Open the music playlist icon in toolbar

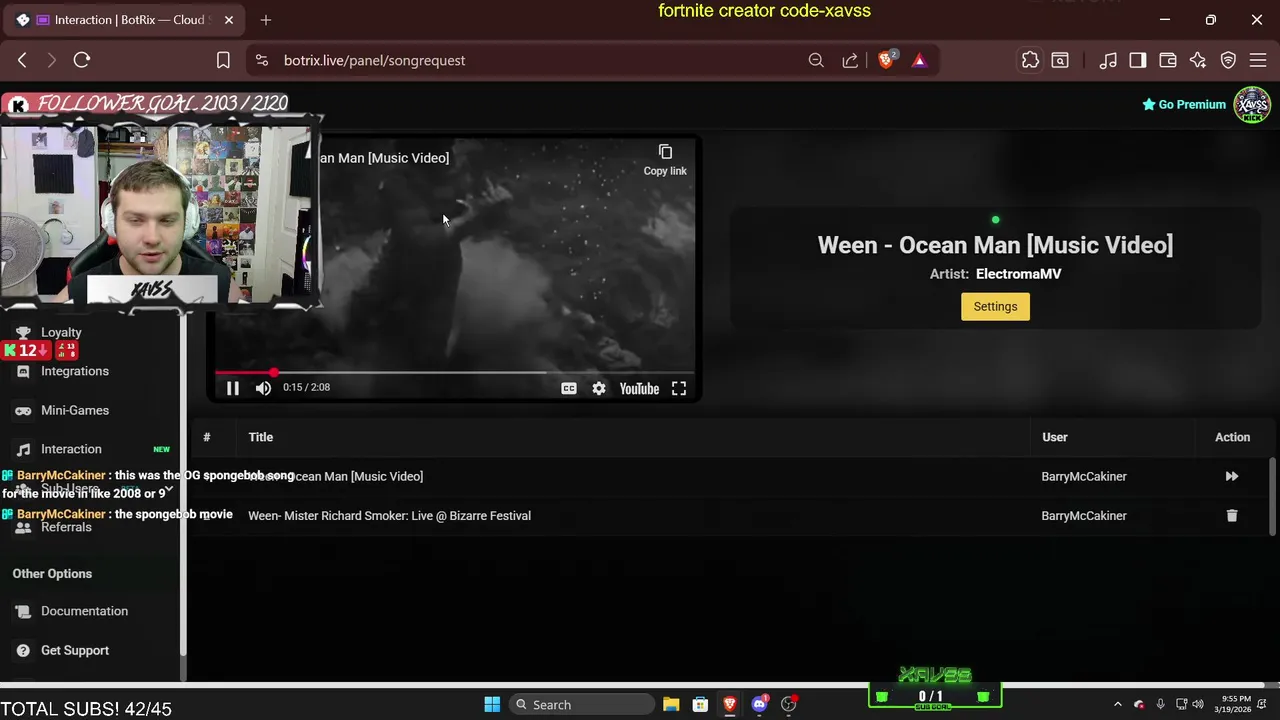(1108, 60)
